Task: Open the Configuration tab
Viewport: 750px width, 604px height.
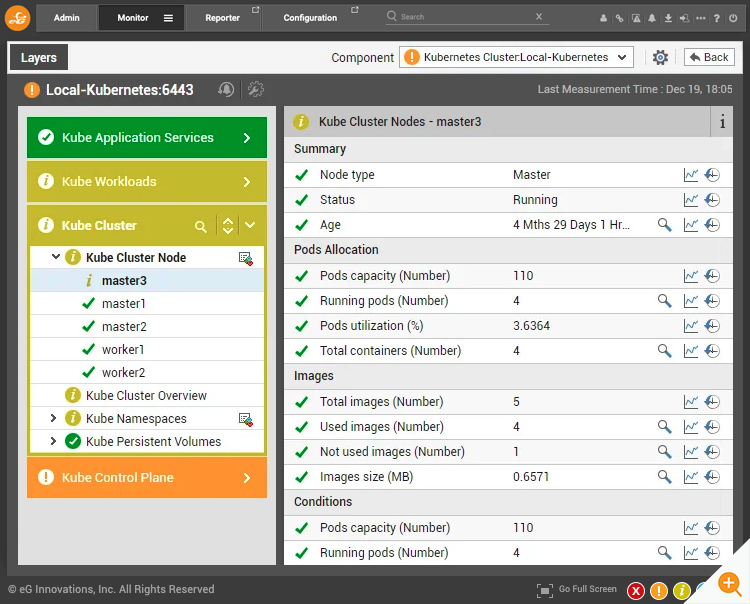Action: 310,18
